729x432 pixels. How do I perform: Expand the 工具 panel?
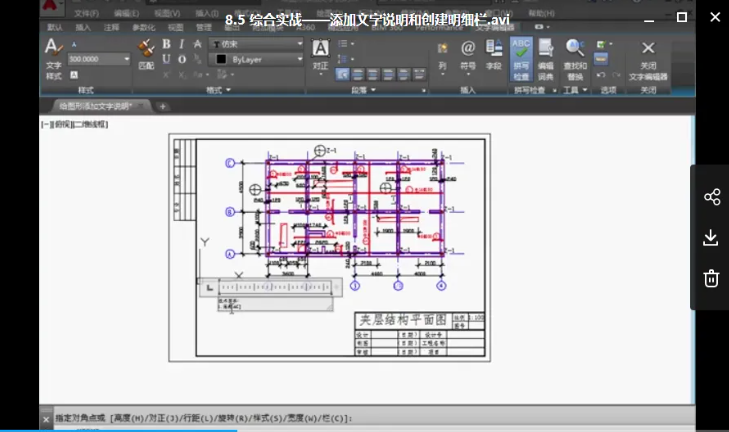coord(576,90)
